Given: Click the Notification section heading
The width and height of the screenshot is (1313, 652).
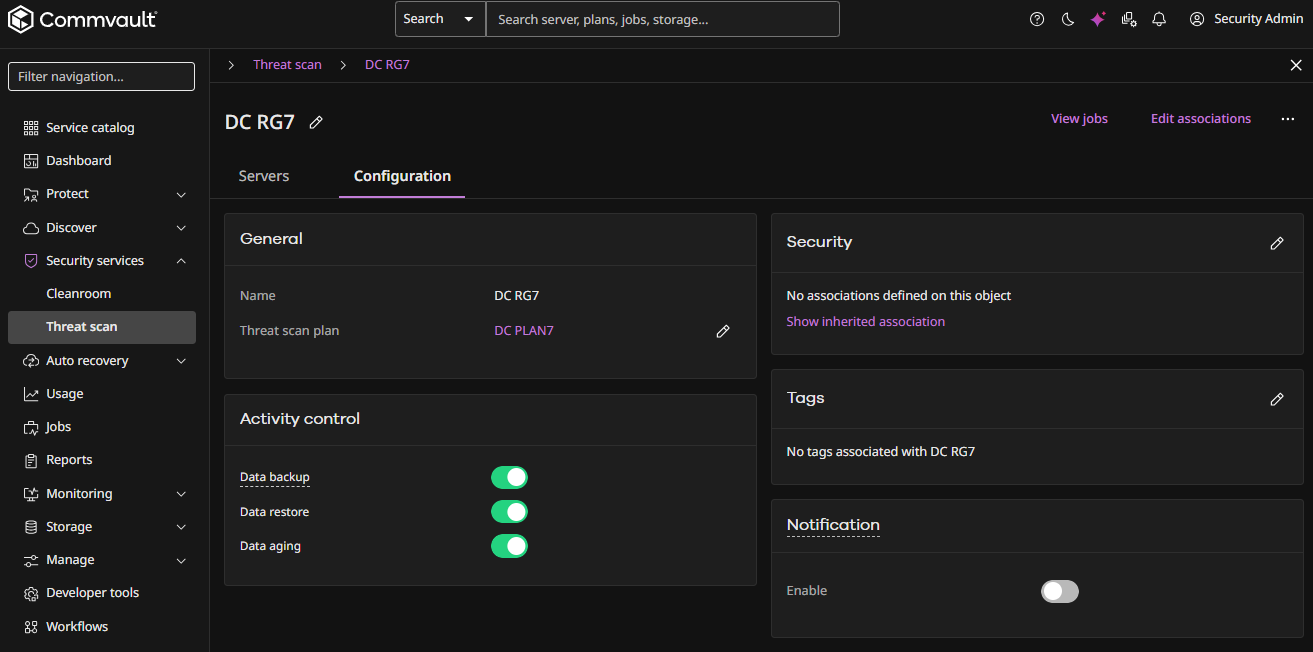Looking at the screenshot, I should point(833,525).
